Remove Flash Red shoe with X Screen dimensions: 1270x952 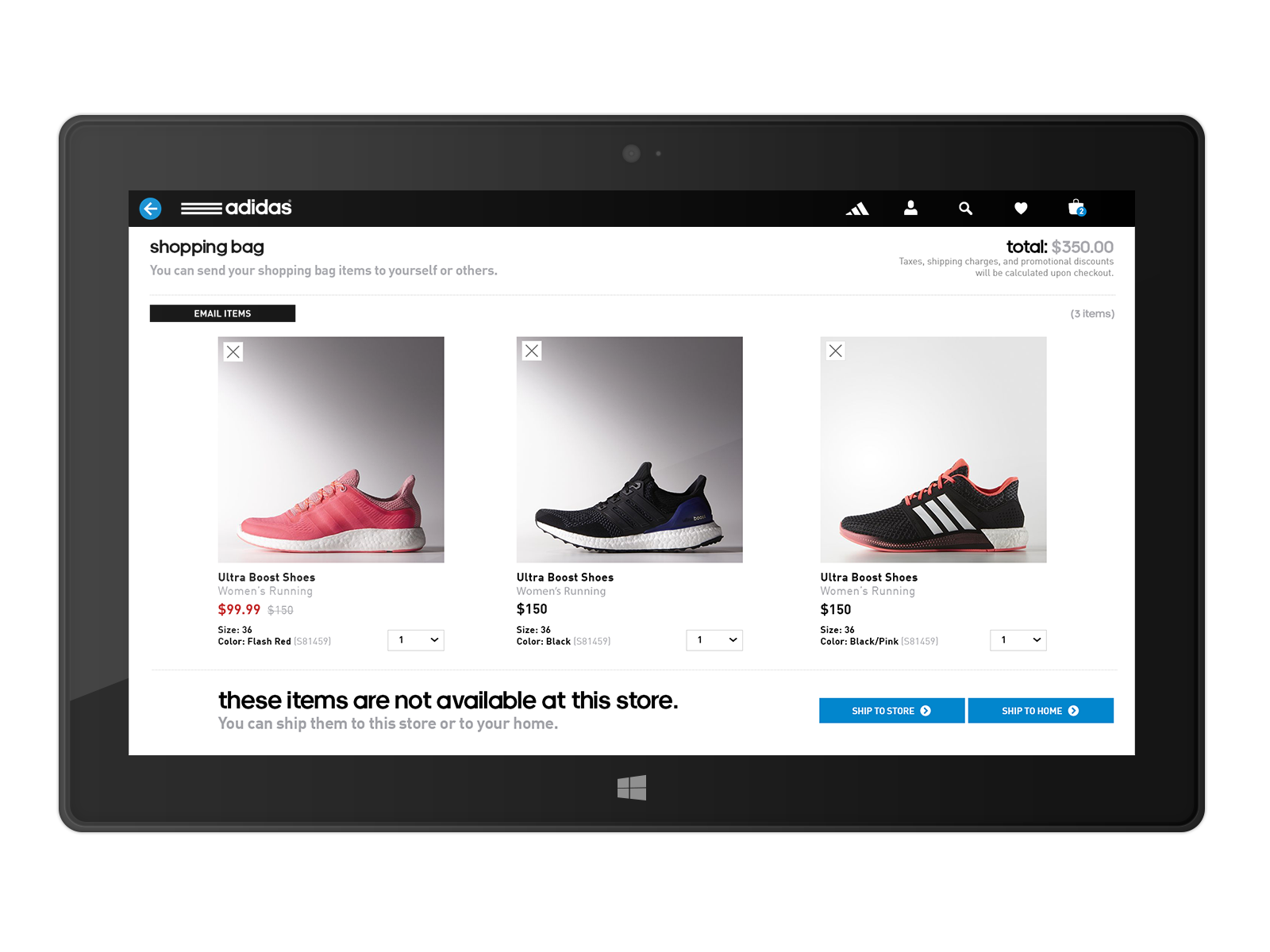[233, 351]
